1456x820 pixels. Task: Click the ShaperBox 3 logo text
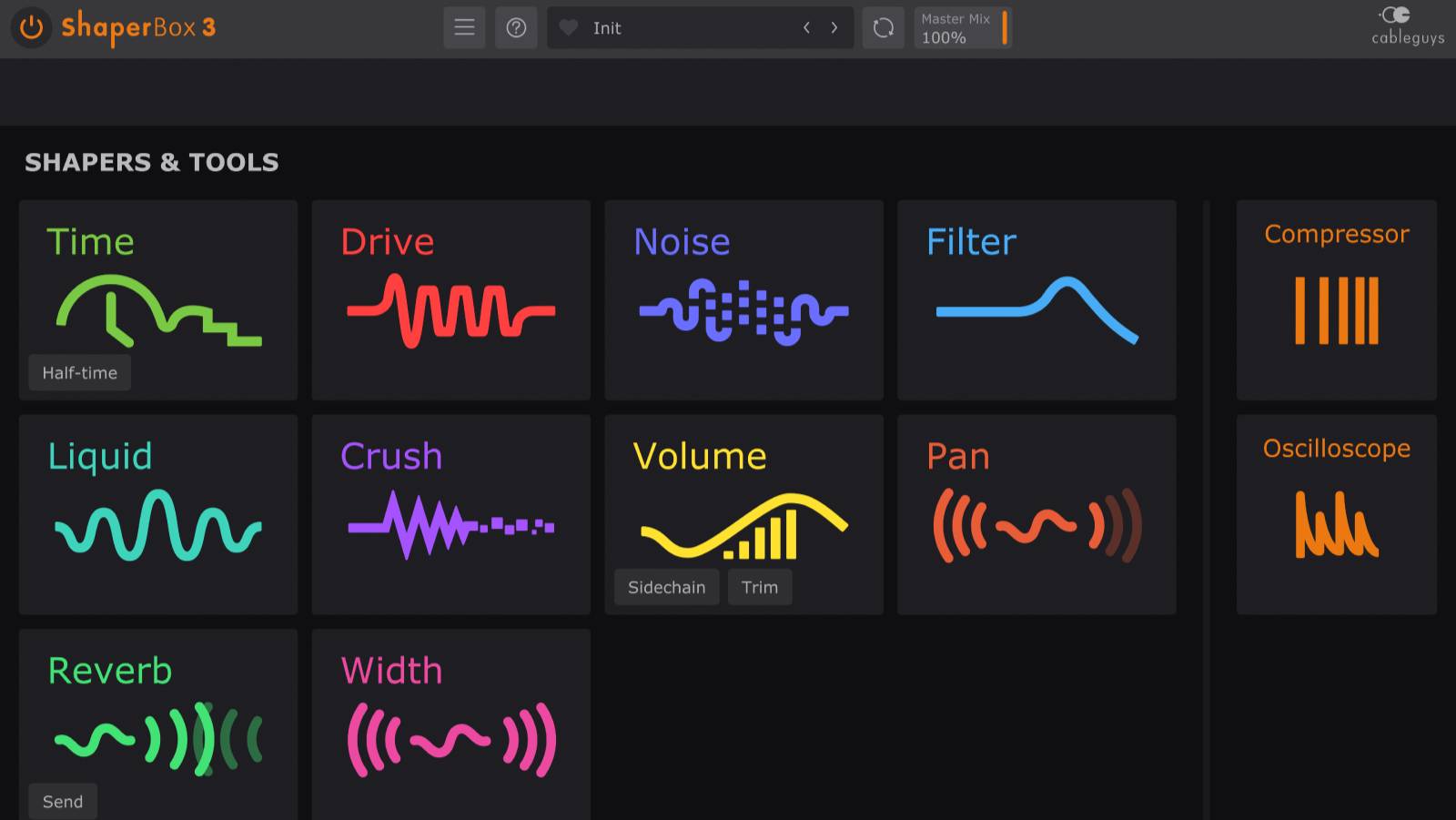coord(138,27)
